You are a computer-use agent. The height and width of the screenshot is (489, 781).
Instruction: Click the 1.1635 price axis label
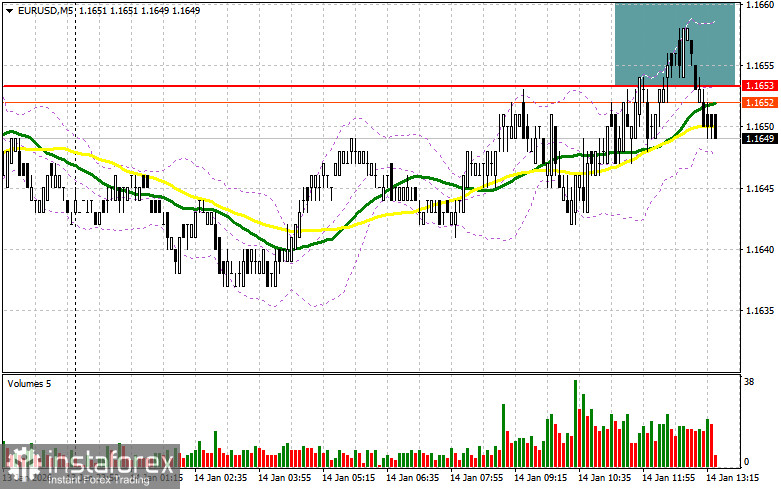[759, 311]
